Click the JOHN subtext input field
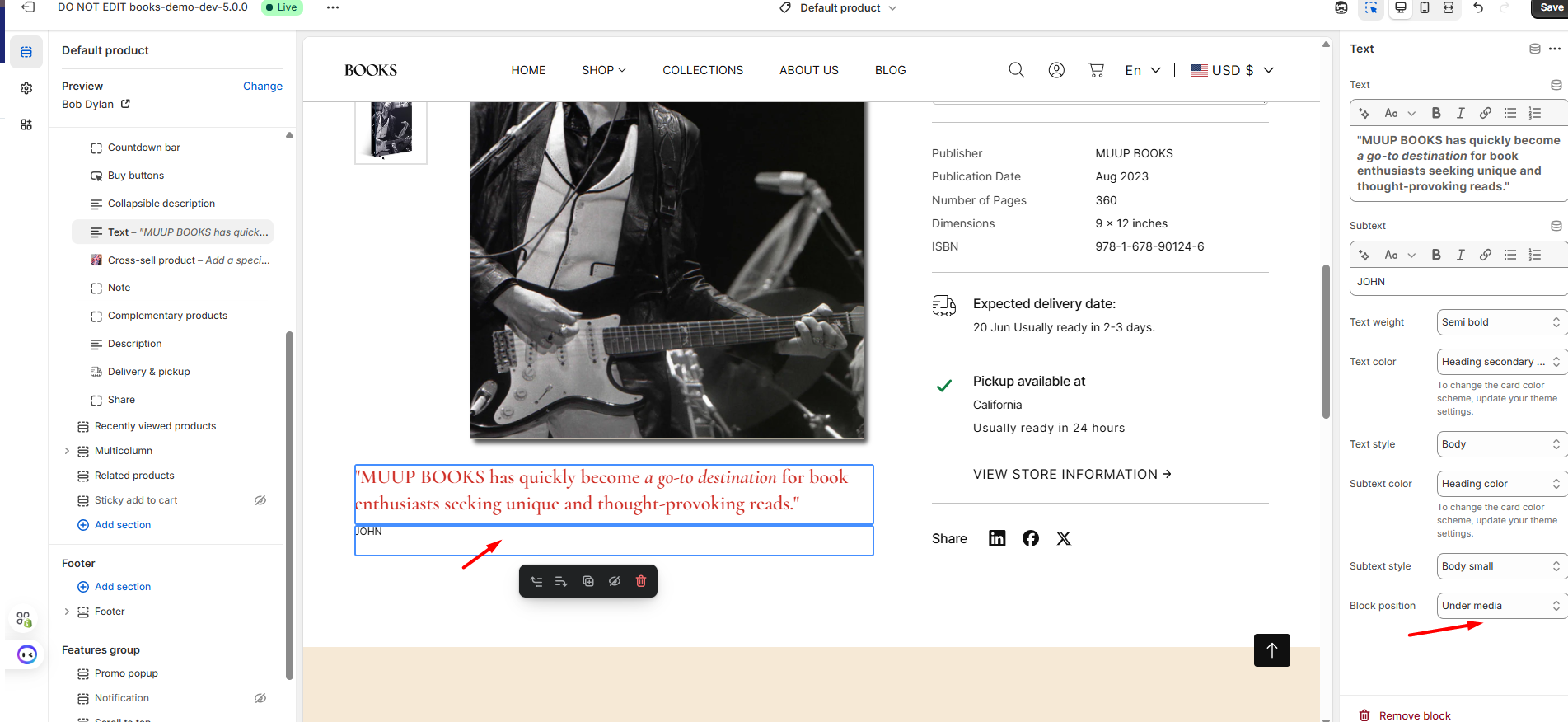Image resolution: width=1568 pixels, height=722 pixels. (x=1458, y=282)
